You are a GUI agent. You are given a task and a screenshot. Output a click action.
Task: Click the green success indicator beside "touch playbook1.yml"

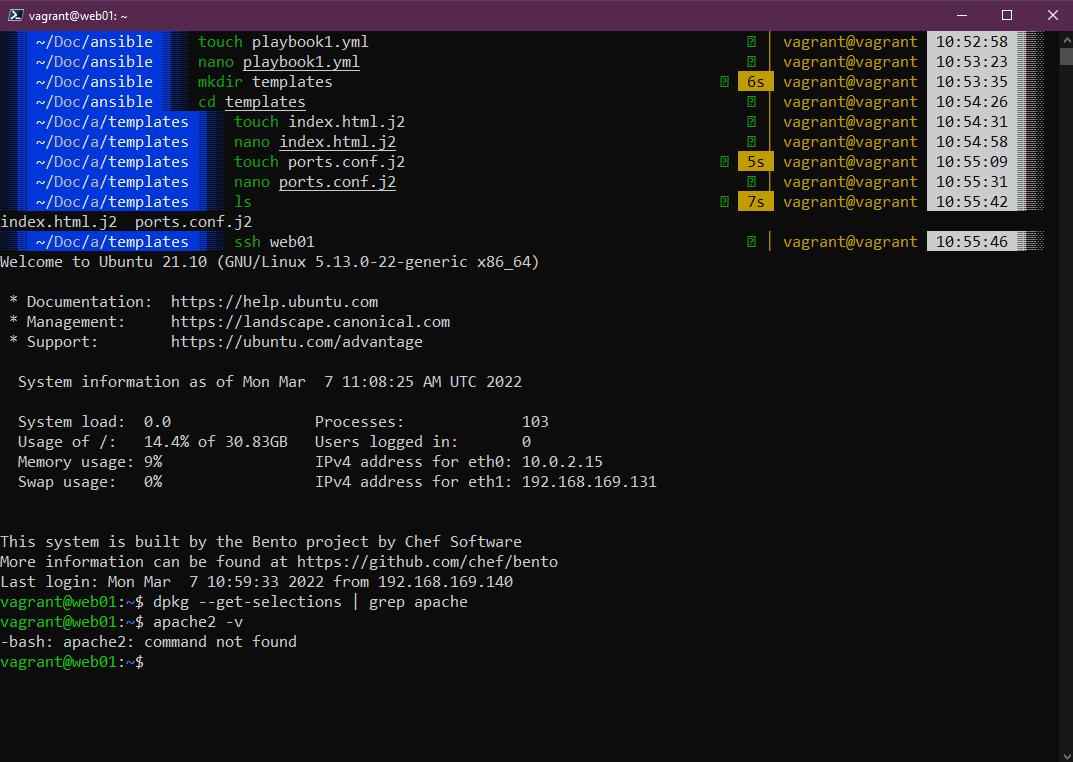pyautogui.click(x=750, y=41)
